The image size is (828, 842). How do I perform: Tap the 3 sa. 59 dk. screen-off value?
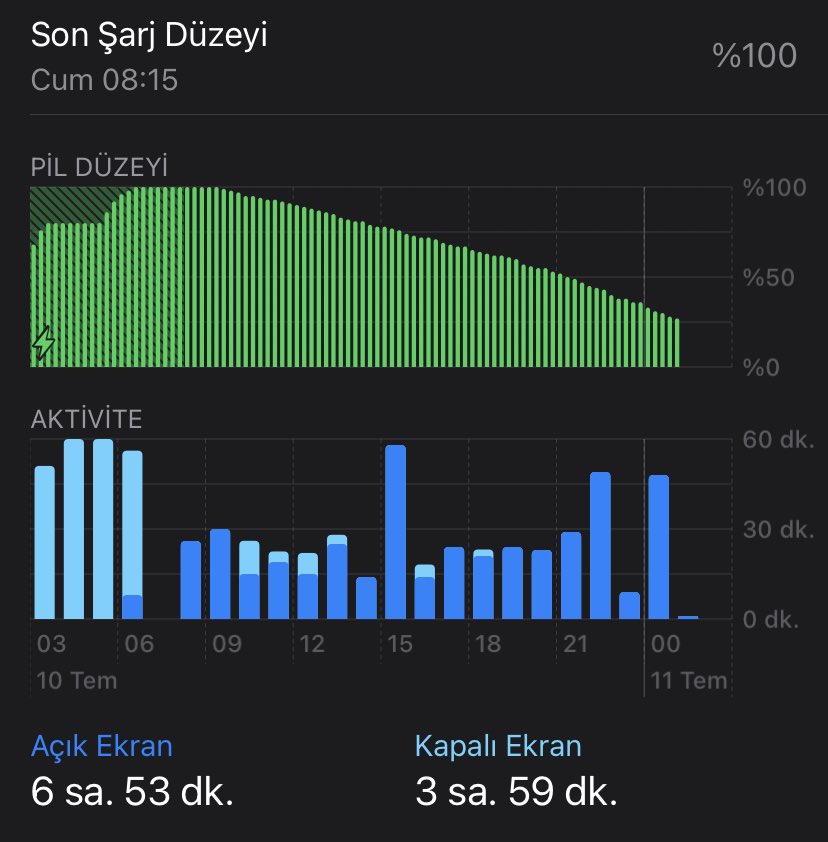tap(516, 792)
